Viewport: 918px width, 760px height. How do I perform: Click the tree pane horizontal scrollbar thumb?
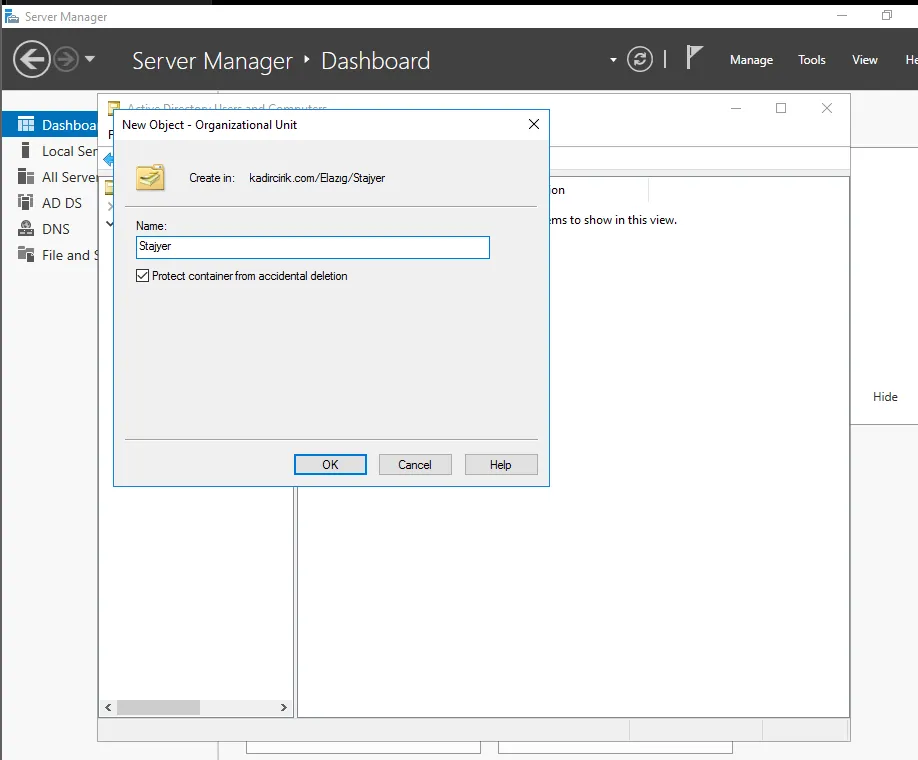coord(158,707)
